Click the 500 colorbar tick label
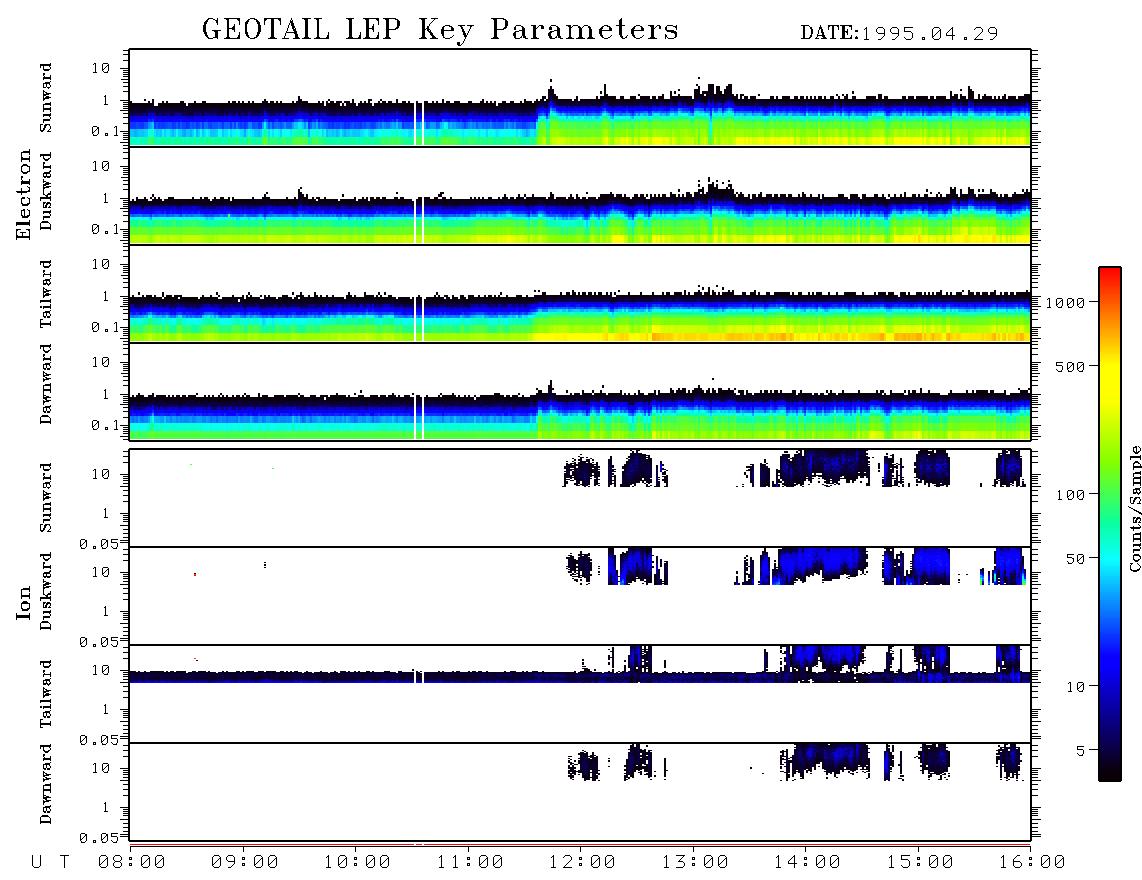Image resolution: width=1142 pixels, height=880 pixels. (1070, 366)
